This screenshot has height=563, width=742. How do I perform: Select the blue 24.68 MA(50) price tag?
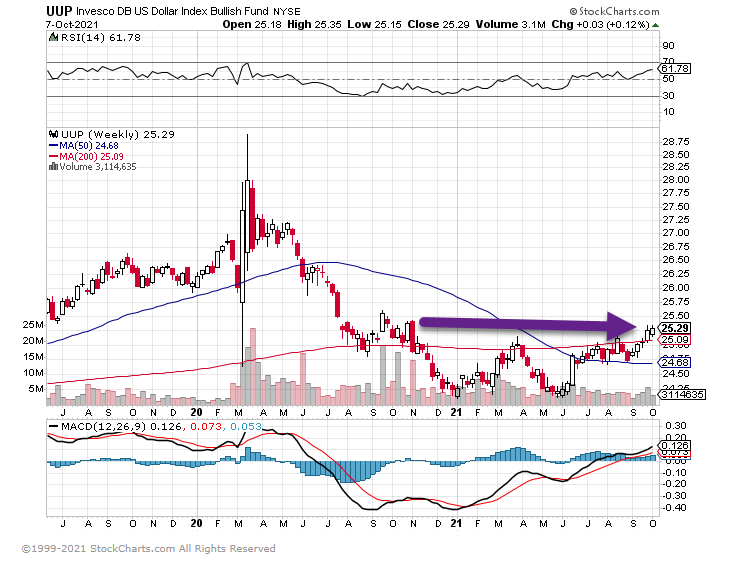(x=675, y=361)
